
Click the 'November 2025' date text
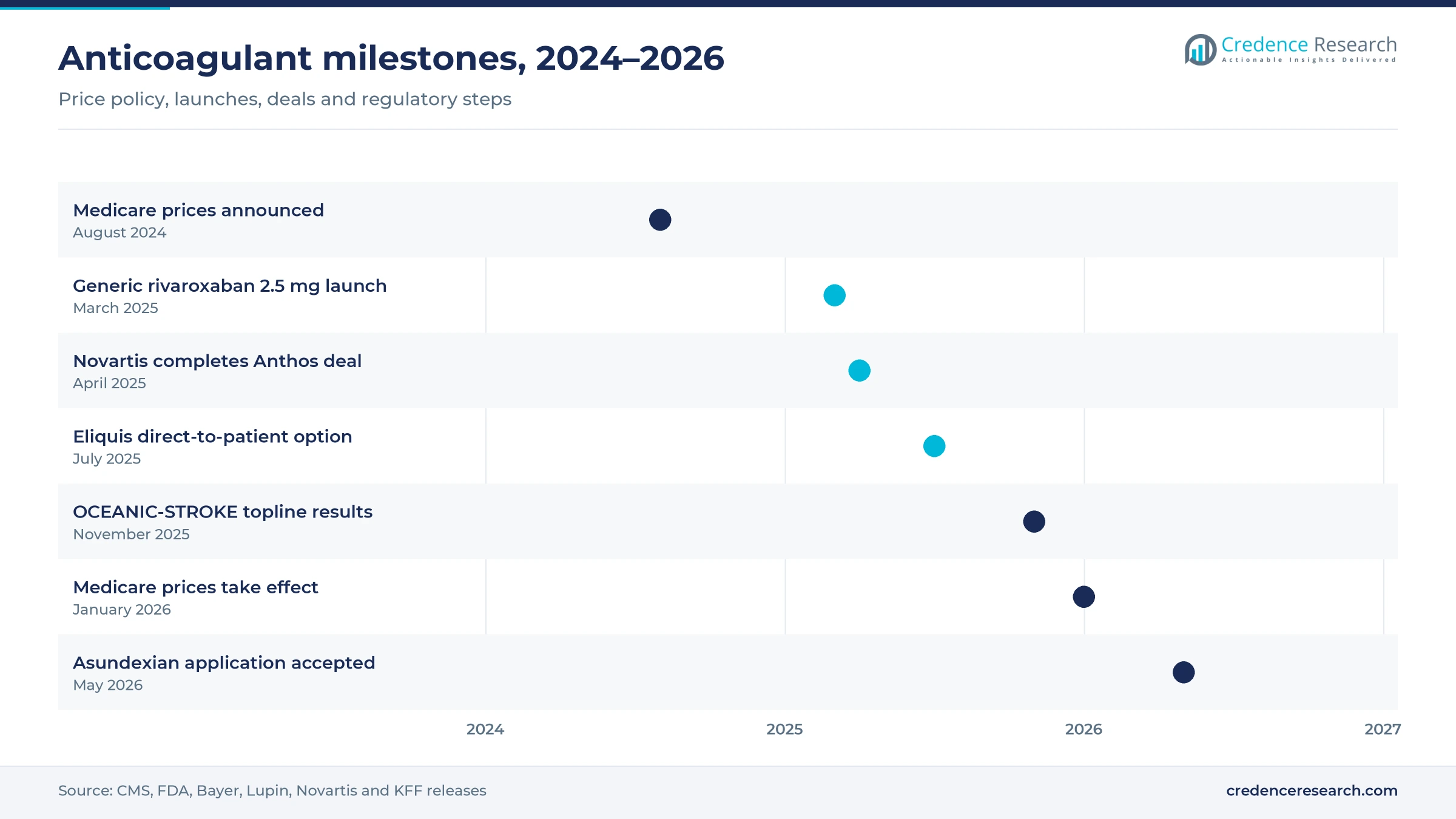[x=131, y=534]
